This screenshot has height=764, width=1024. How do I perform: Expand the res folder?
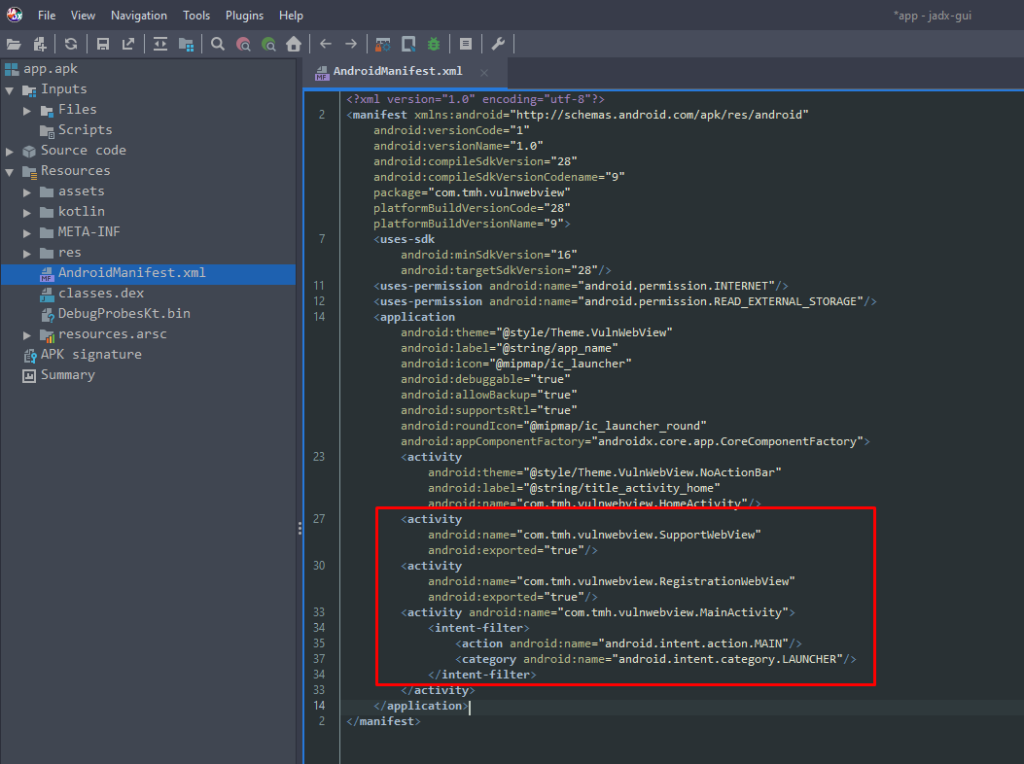coord(27,253)
